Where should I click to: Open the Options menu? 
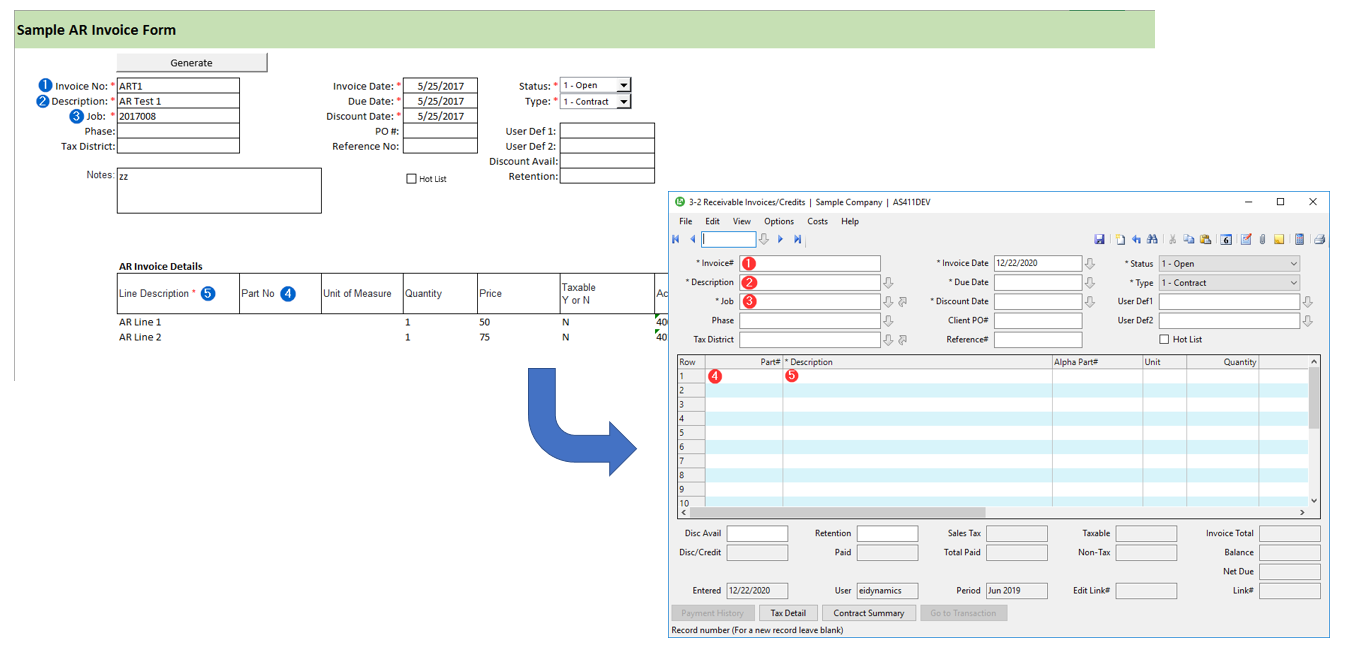click(x=778, y=221)
